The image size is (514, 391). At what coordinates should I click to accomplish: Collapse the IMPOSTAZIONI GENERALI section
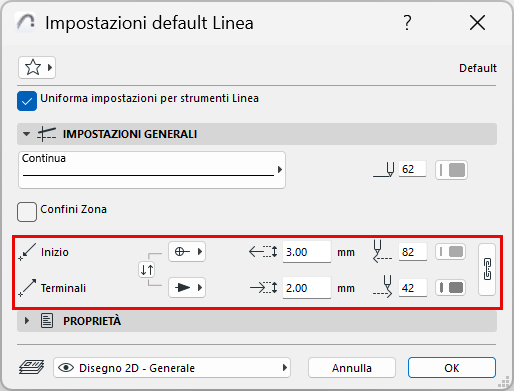click(x=26, y=134)
